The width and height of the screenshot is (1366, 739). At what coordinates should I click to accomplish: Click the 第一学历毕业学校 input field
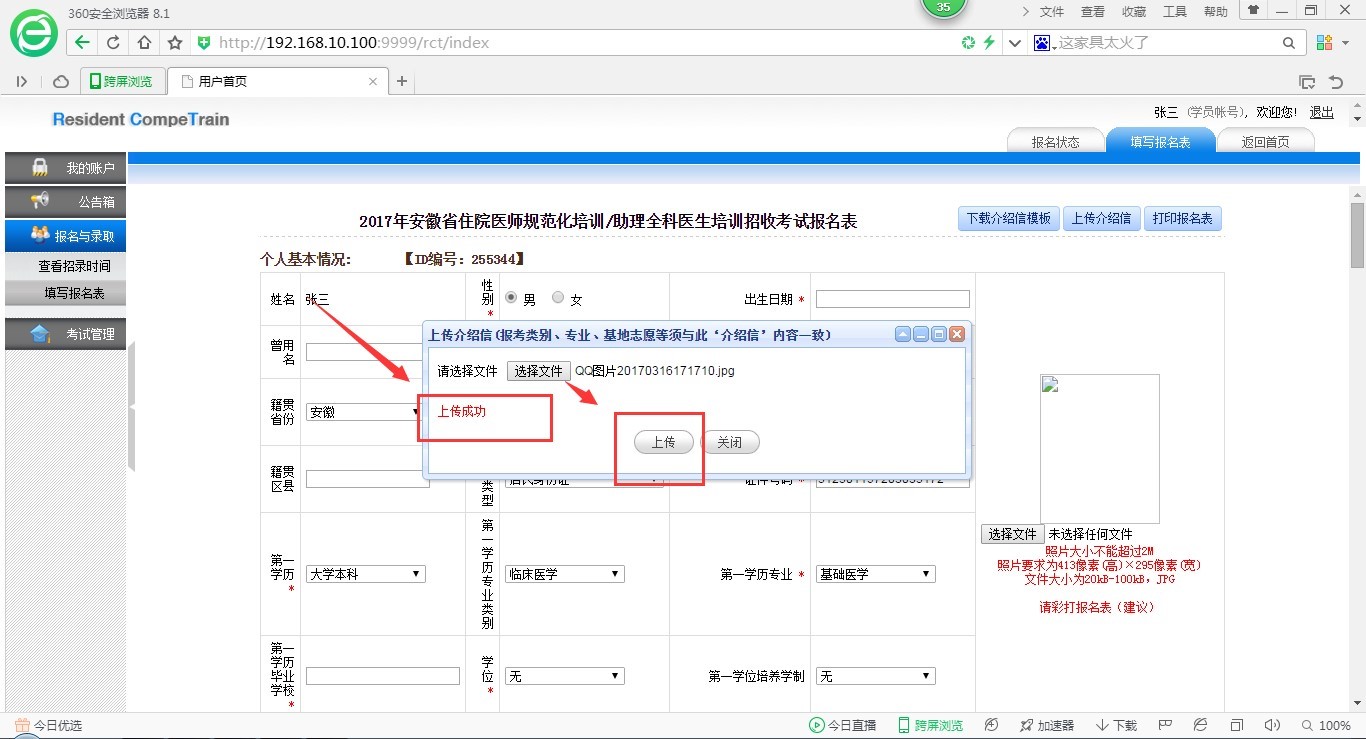click(x=383, y=676)
